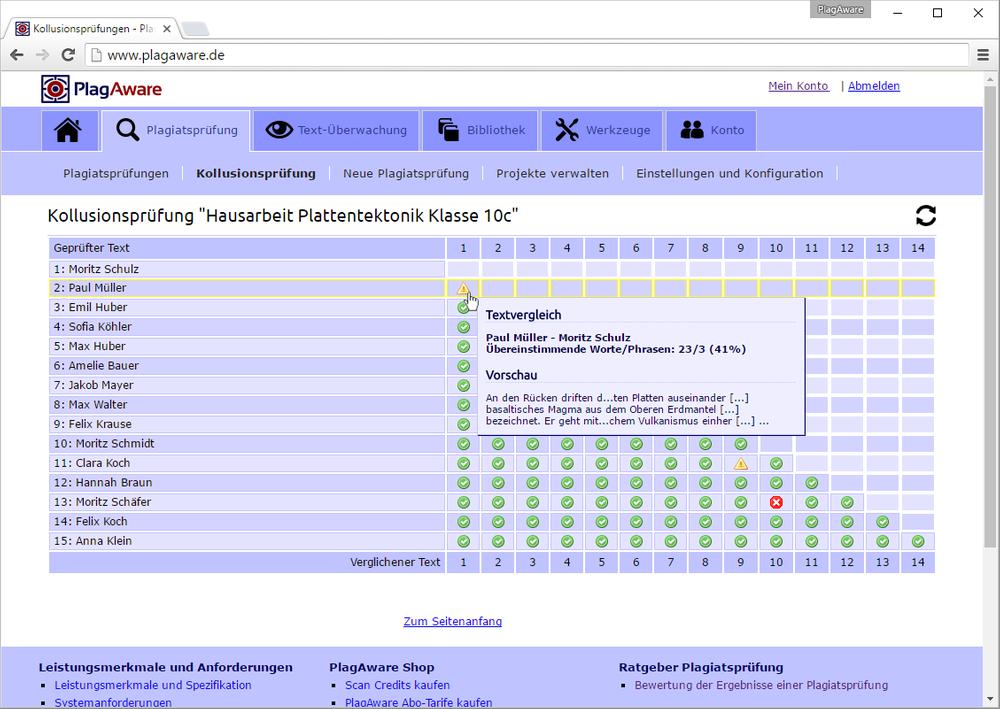Viewport: 1000px width, 709px height.
Task: Select row 8: Max Walter
Action: [247, 405]
